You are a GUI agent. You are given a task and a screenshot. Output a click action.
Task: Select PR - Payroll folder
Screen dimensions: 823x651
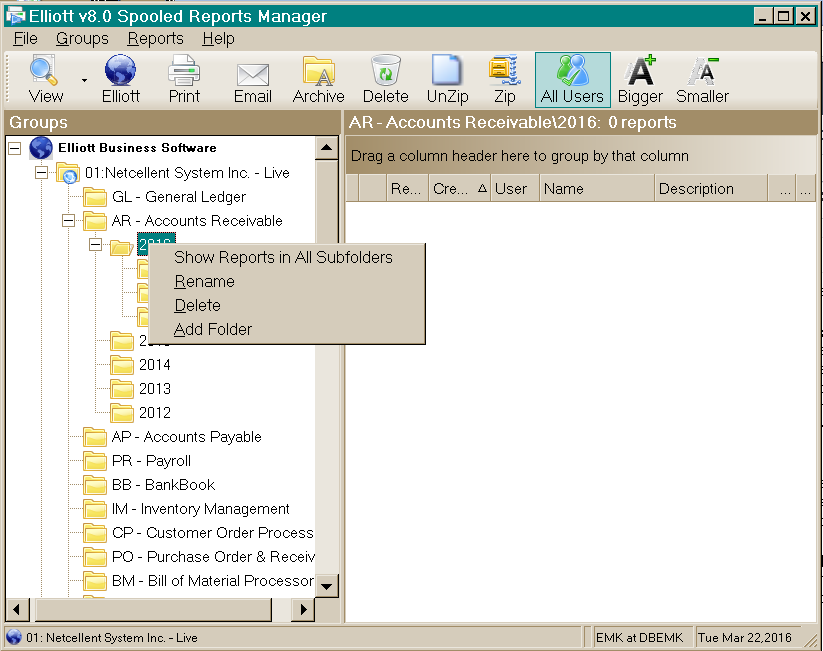151,461
